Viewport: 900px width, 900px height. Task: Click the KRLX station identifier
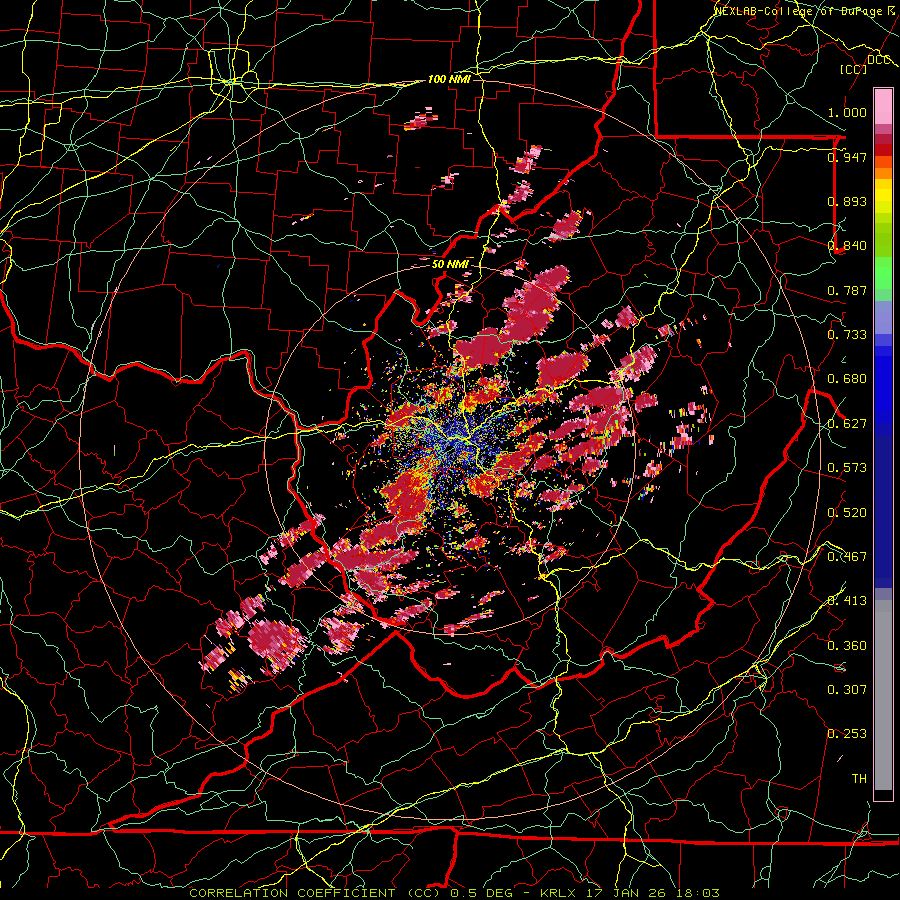[x=559, y=893]
